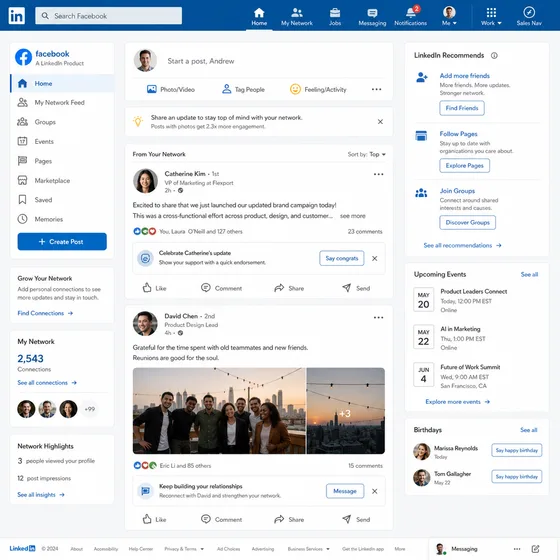Like Catherine Kim's post
The width and height of the screenshot is (560, 560).
click(x=155, y=288)
